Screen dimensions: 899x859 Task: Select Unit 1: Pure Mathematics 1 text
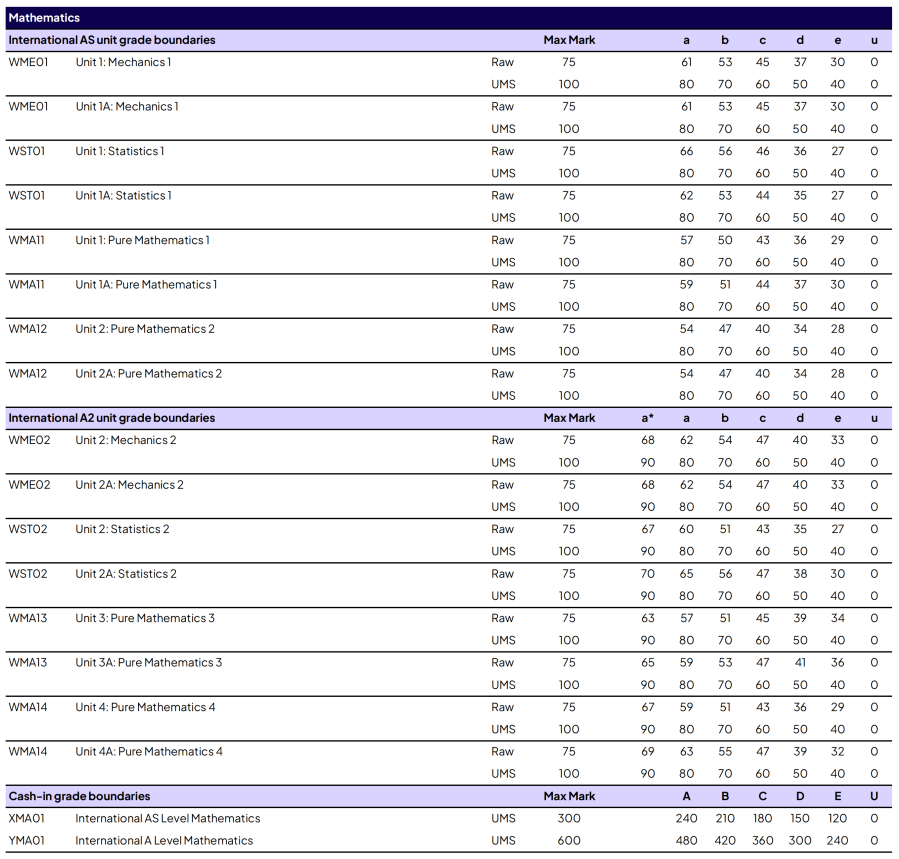click(x=142, y=240)
